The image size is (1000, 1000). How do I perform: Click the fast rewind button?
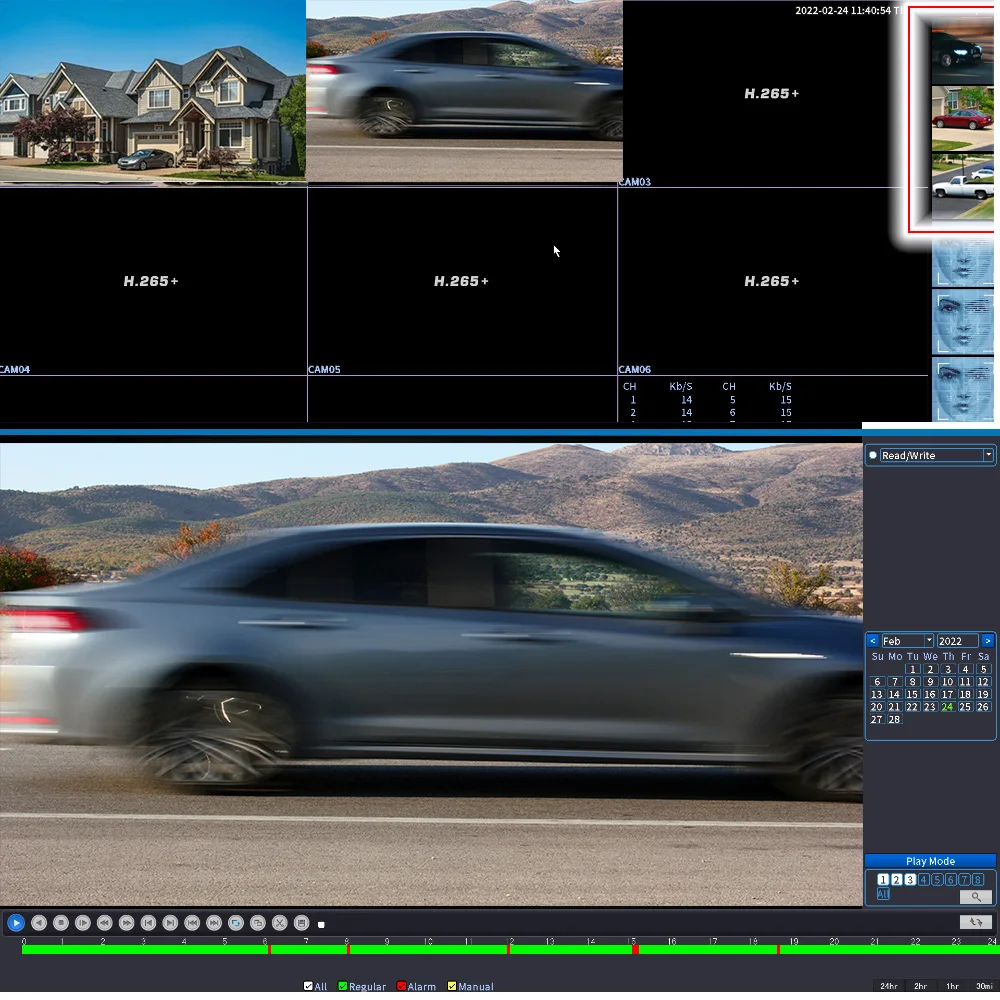tap(105, 923)
